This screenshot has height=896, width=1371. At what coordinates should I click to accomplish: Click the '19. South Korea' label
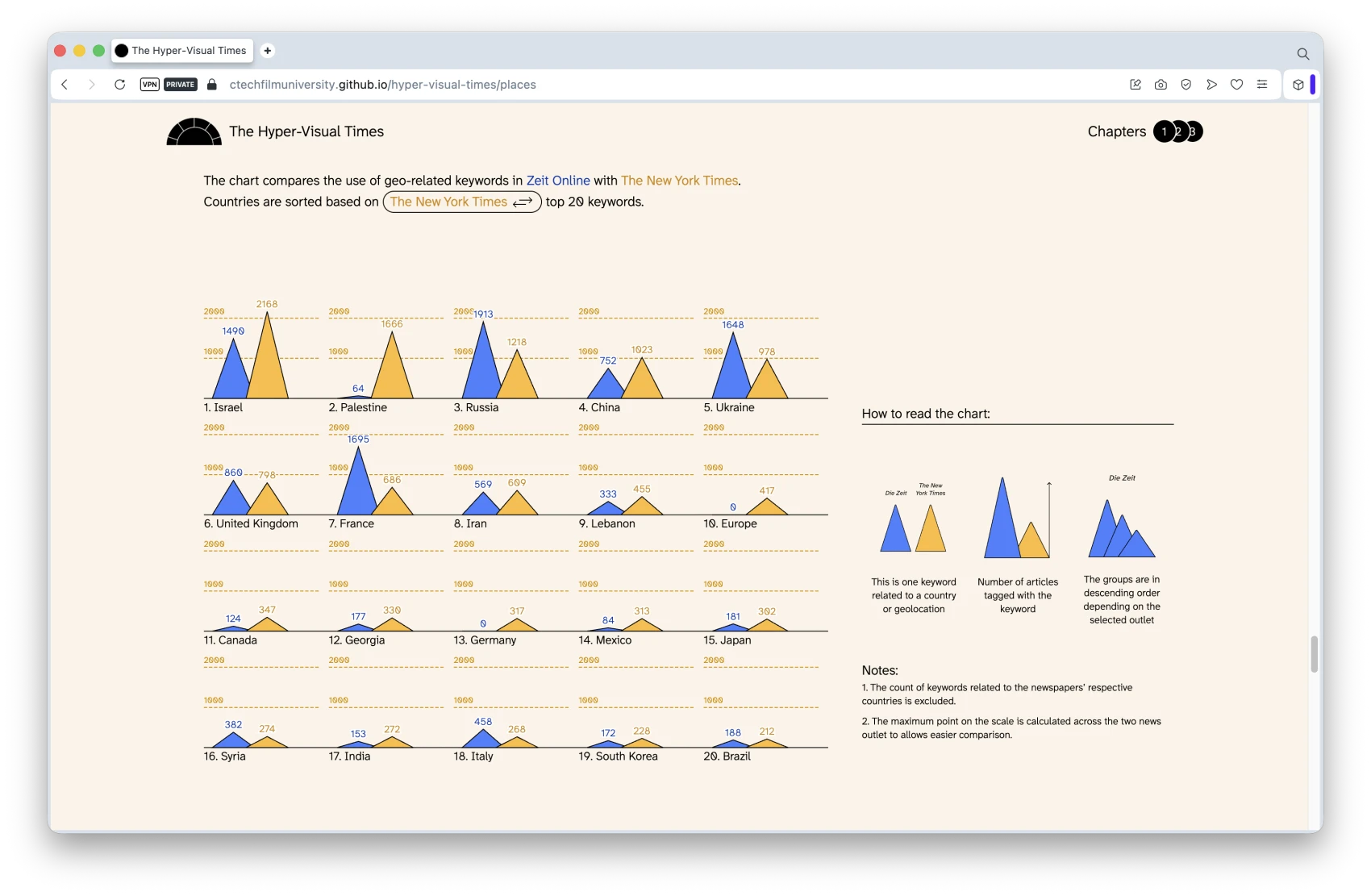[x=619, y=756]
